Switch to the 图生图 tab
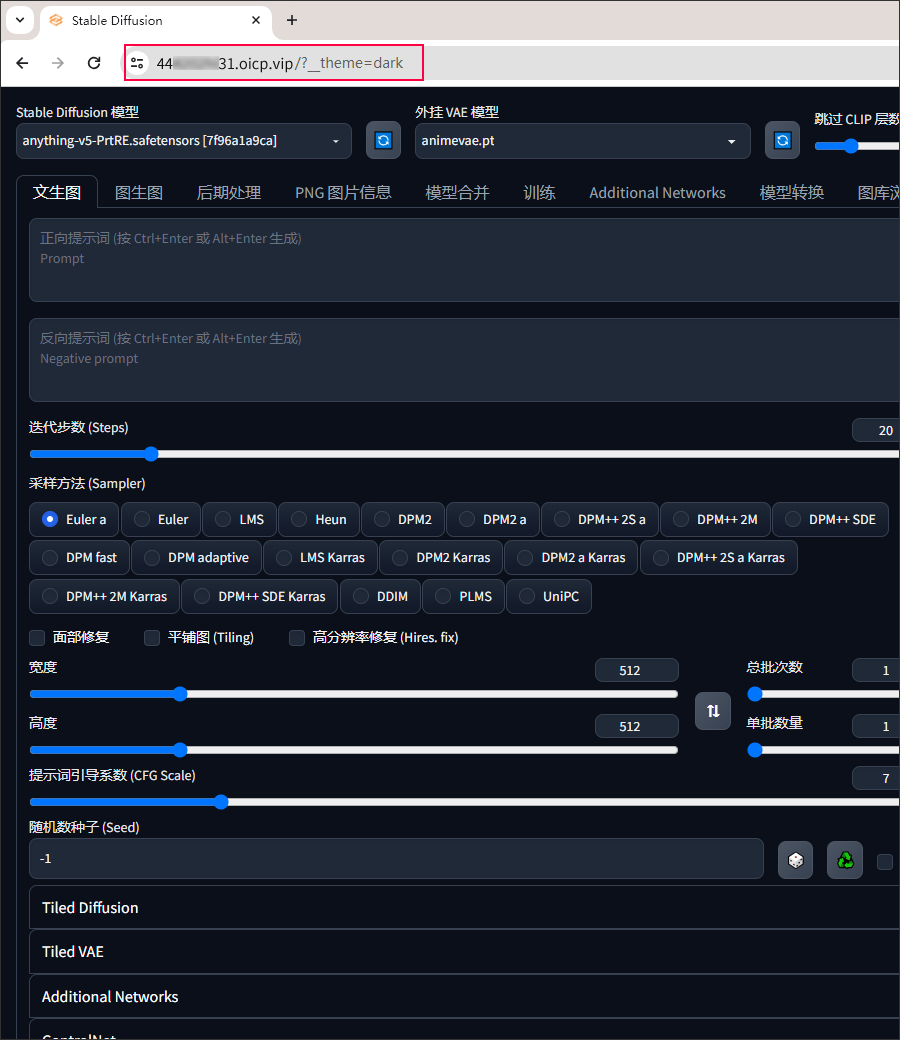 [x=139, y=193]
